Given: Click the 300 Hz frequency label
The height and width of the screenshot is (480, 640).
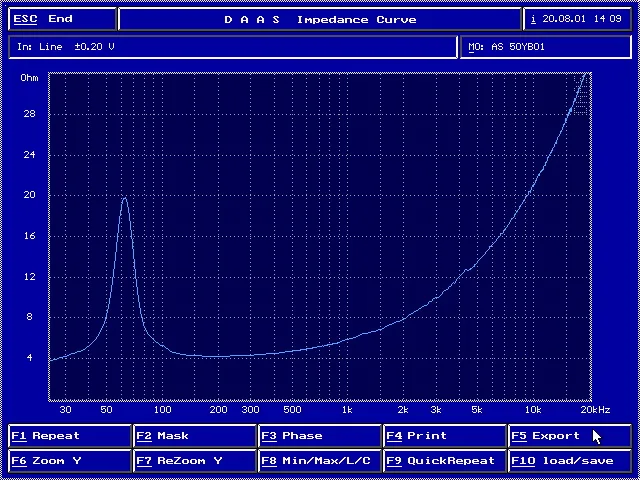Looking at the screenshot, I should tap(250, 409).
